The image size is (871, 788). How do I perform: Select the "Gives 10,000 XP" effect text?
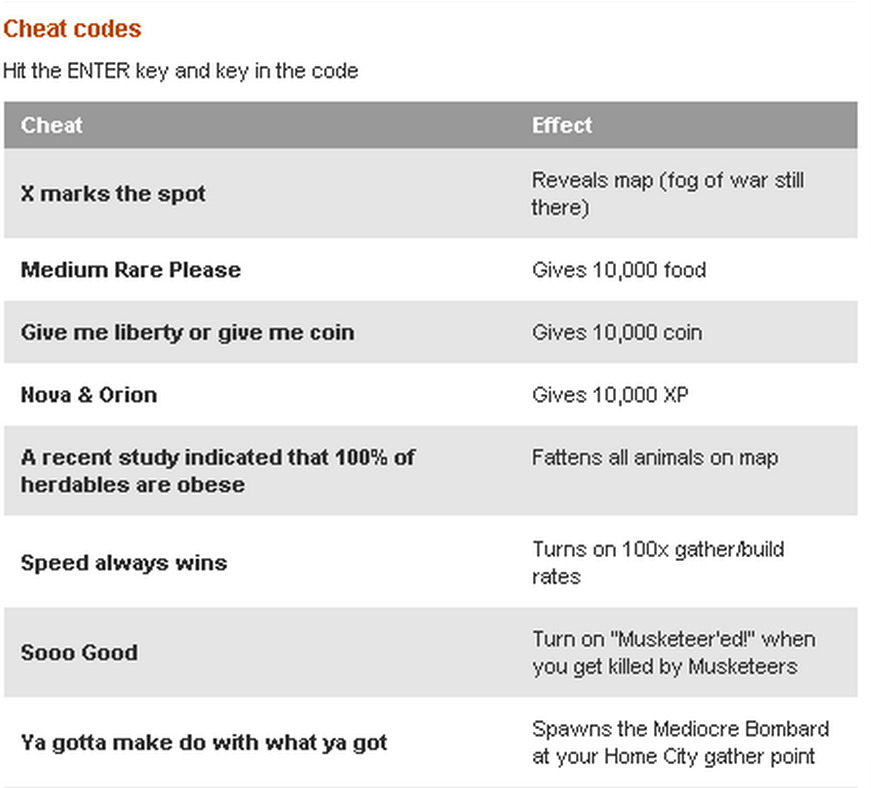610,394
